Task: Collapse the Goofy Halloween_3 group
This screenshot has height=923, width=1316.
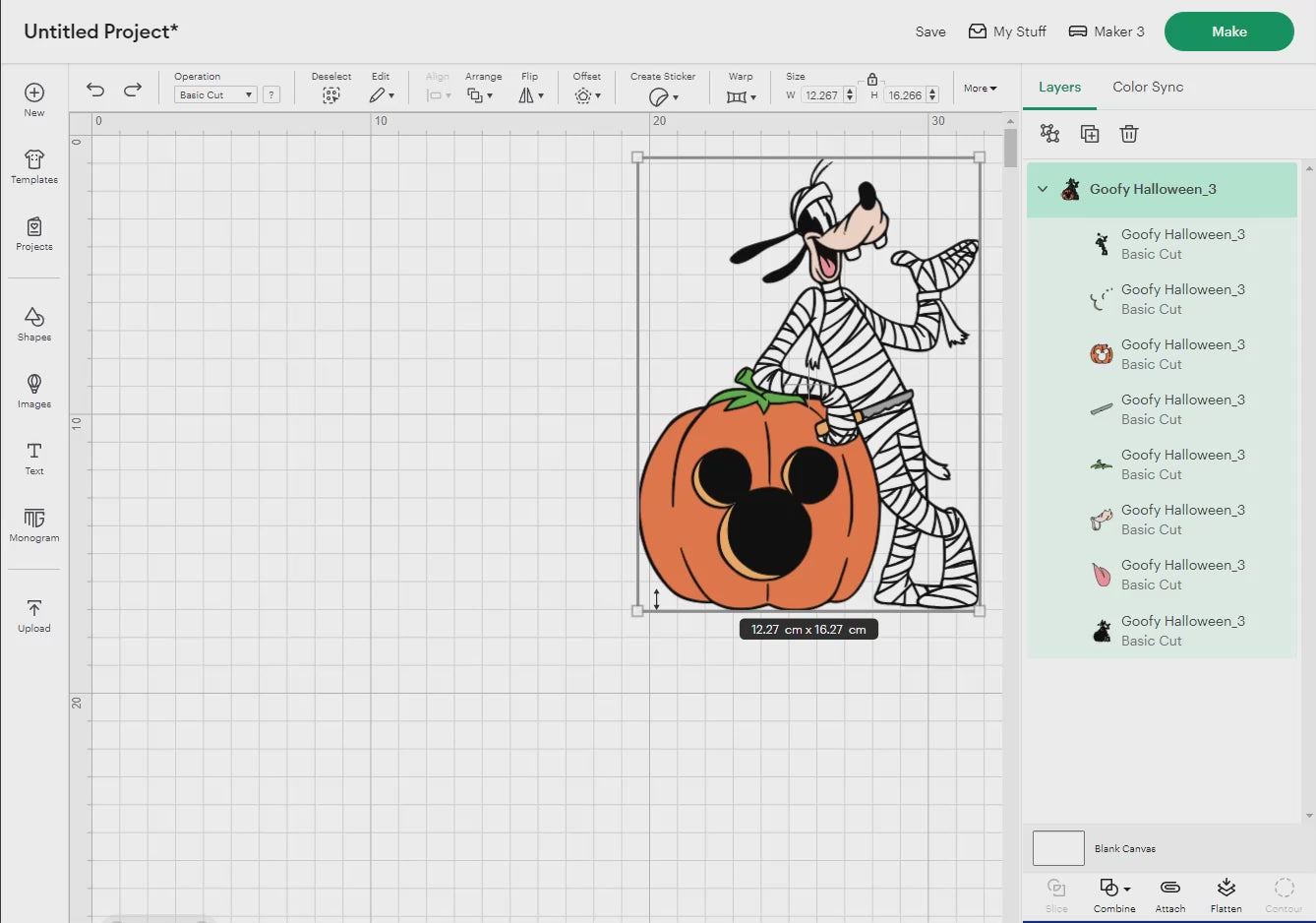Action: click(x=1043, y=189)
